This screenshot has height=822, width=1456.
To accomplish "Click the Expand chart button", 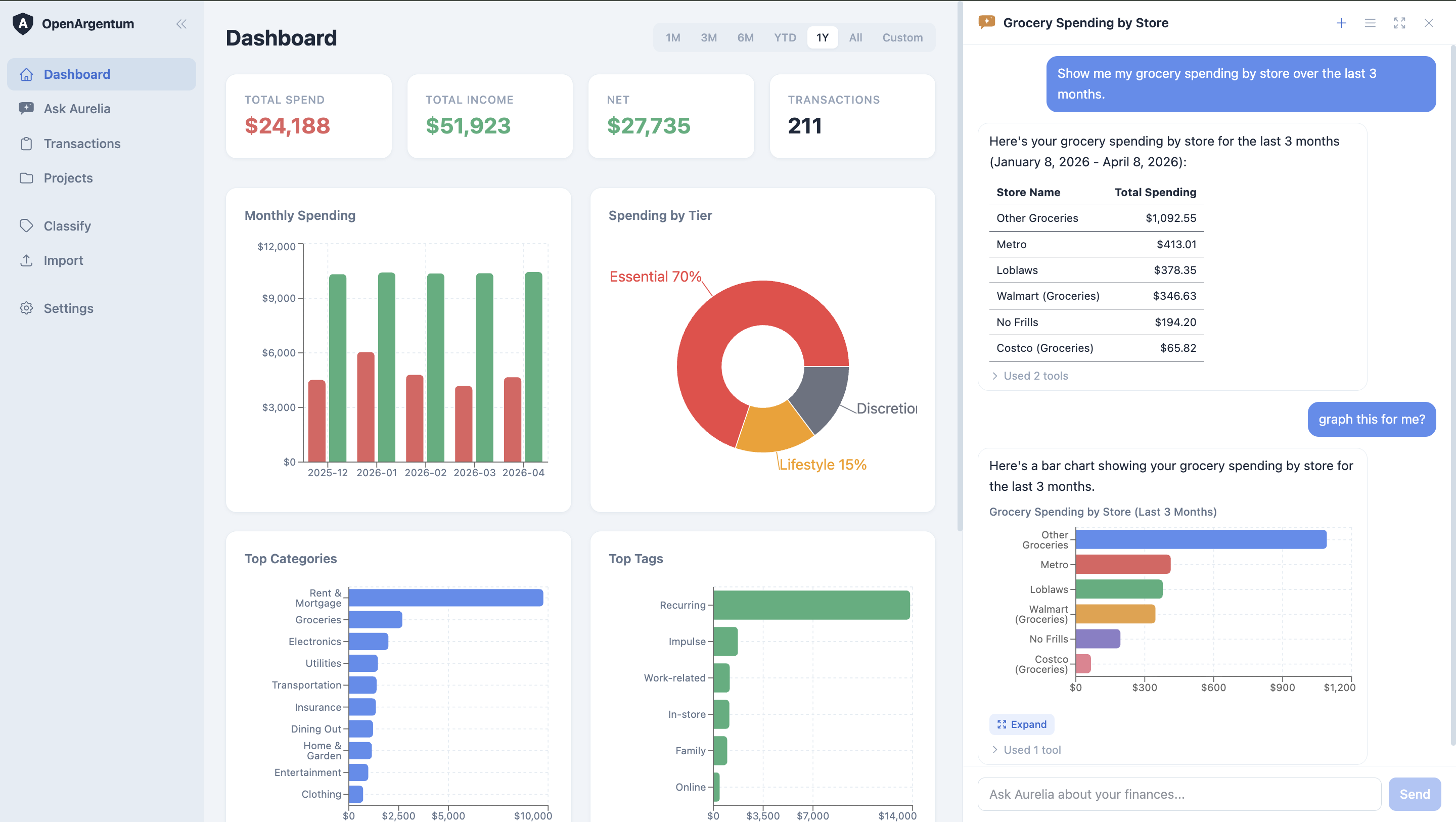I will 1021,724.
